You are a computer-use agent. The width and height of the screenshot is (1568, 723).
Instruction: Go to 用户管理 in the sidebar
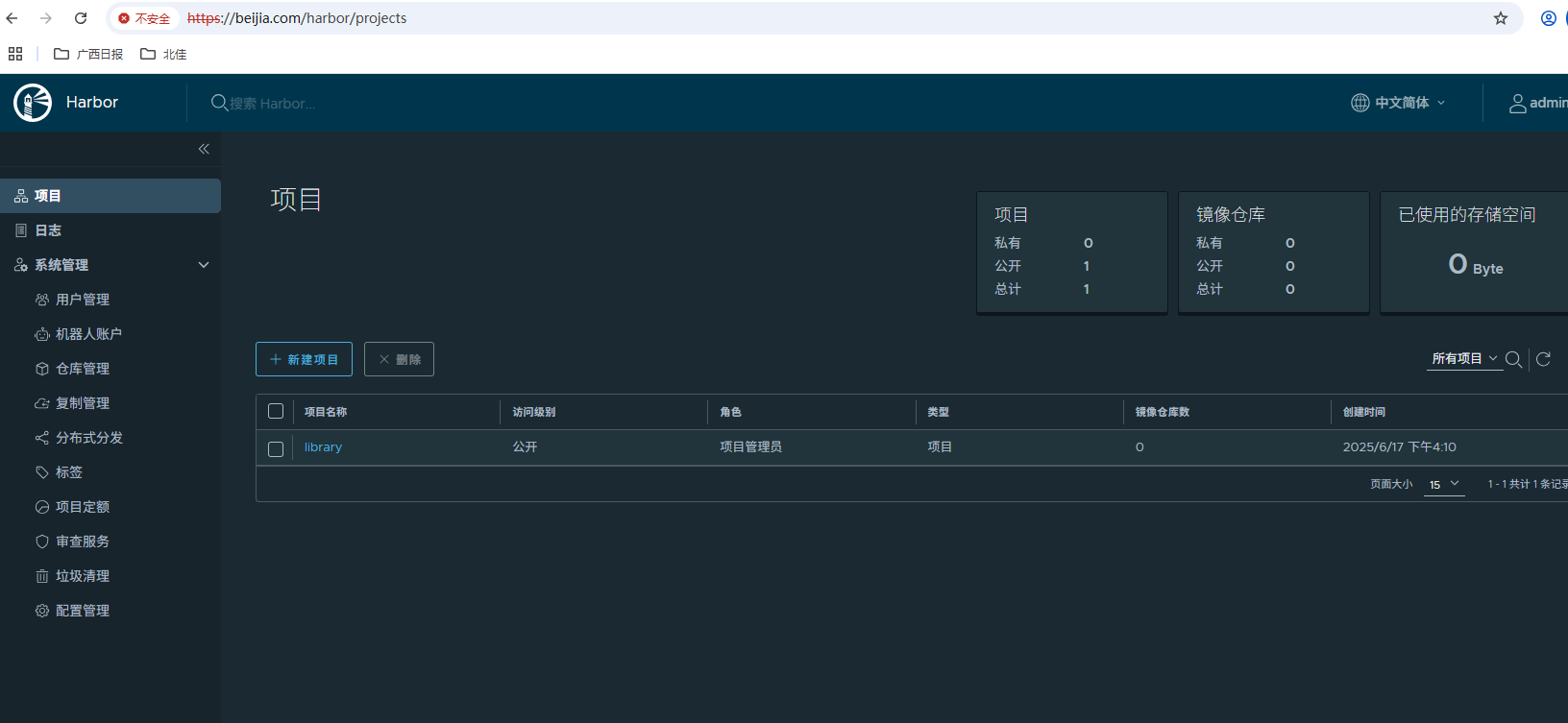pyautogui.click(x=83, y=300)
